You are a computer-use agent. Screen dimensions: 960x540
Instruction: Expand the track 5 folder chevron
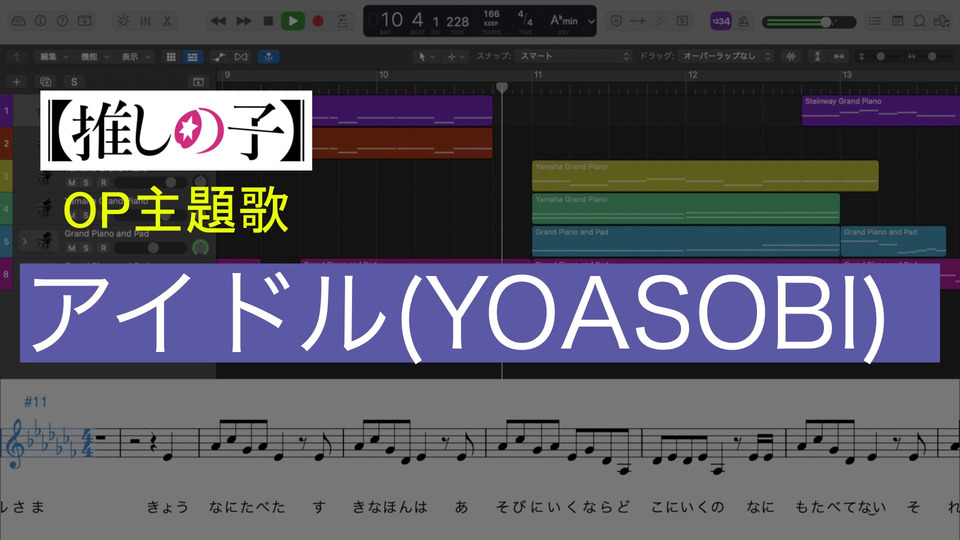point(24,241)
